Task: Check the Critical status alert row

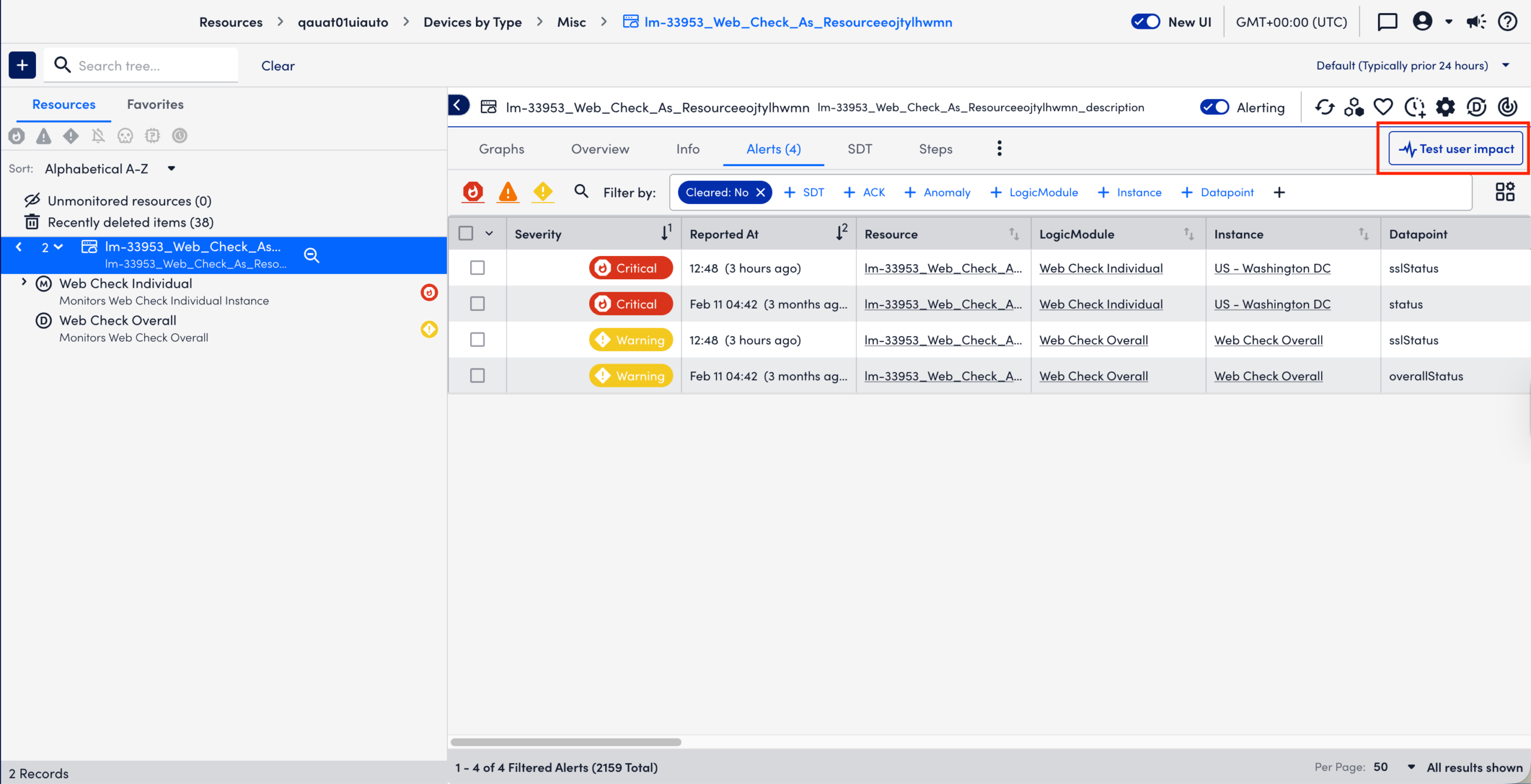Action: (x=477, y=304)
